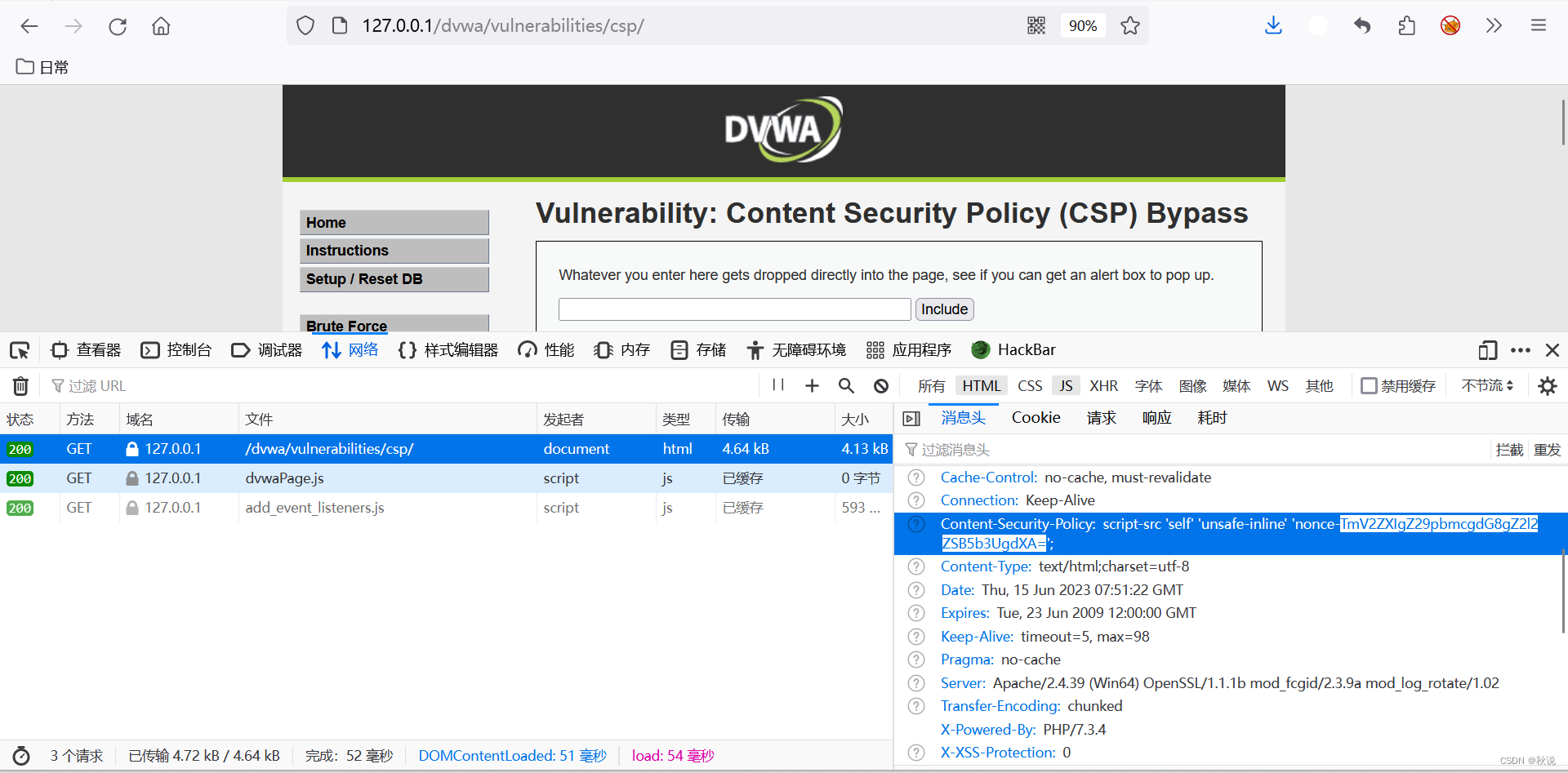Toggle the 字体 fonts filter
The height and width of the screenshot is (773, 1568).
pyautogui.click(x=1148, y=386)
